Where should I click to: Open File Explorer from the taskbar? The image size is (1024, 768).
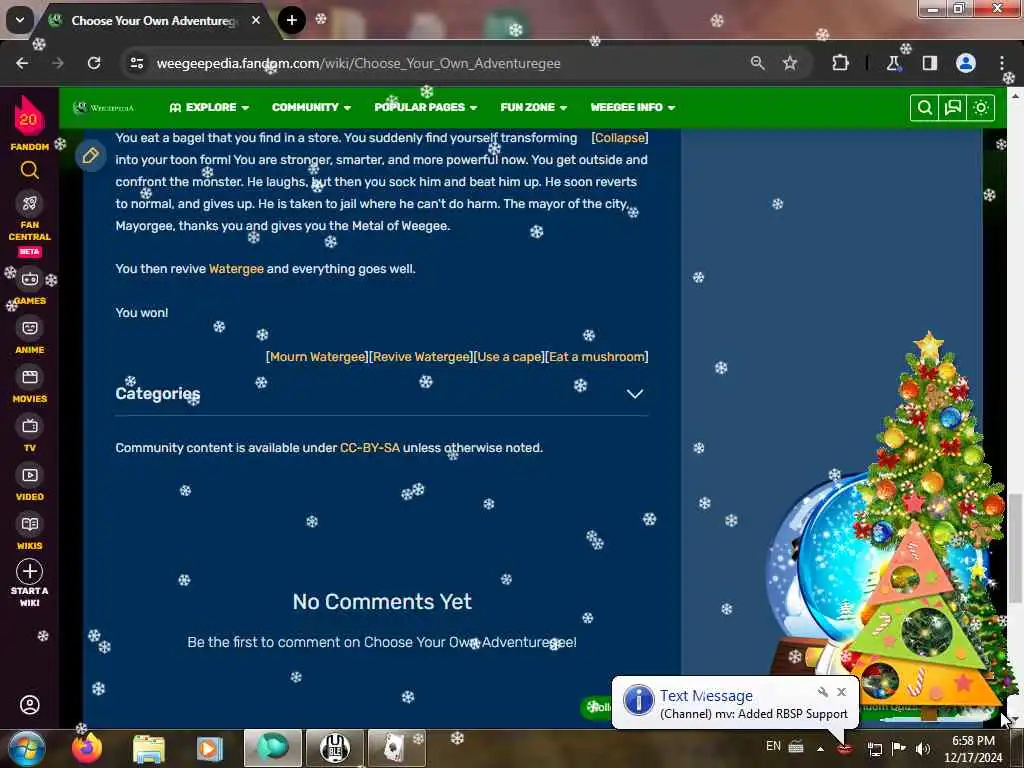point(149,748)
